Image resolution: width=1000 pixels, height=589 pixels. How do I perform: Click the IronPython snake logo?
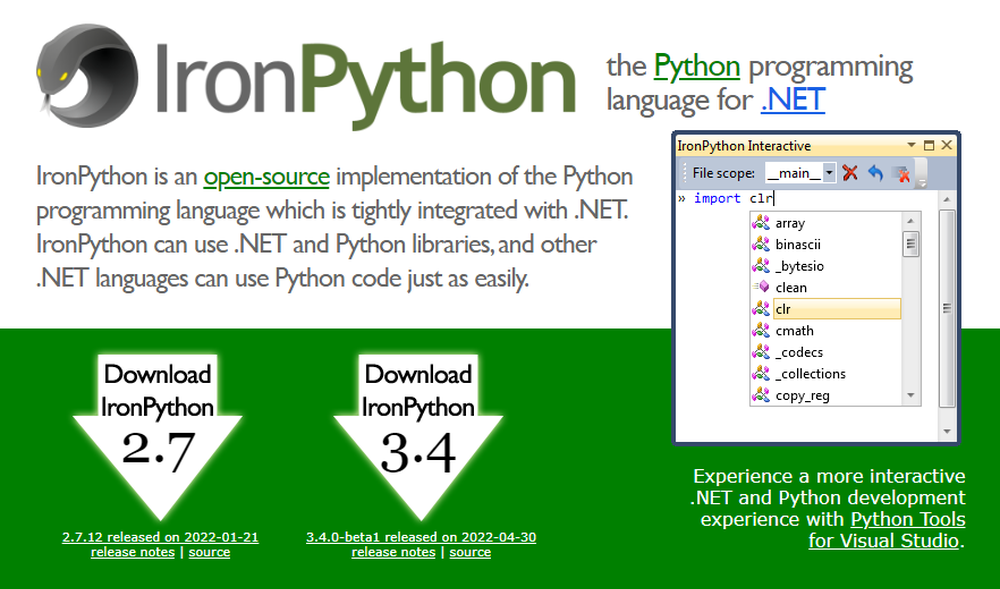coord(86,75)
